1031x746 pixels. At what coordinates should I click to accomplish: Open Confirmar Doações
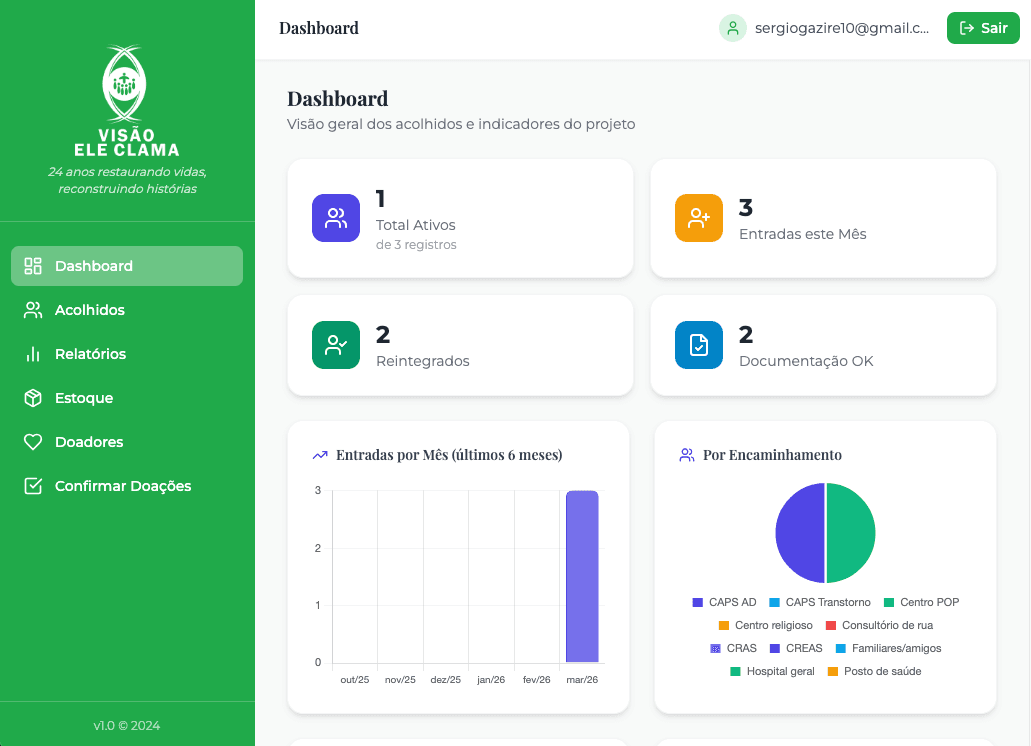127,486
